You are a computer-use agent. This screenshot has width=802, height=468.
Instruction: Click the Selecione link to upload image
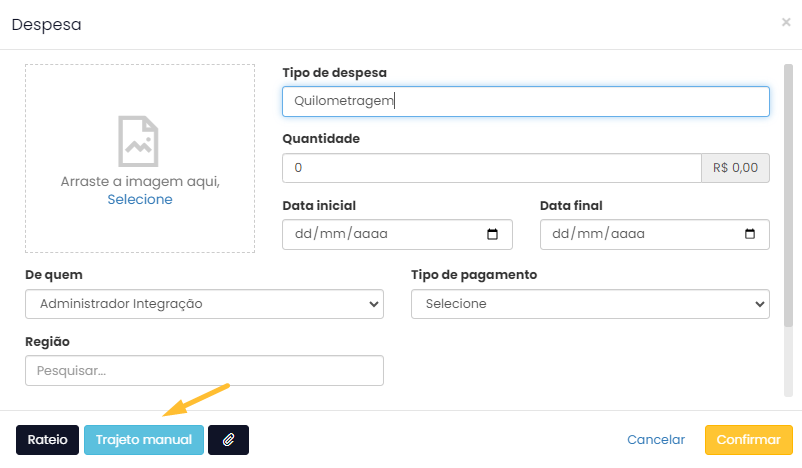[140, 199]
